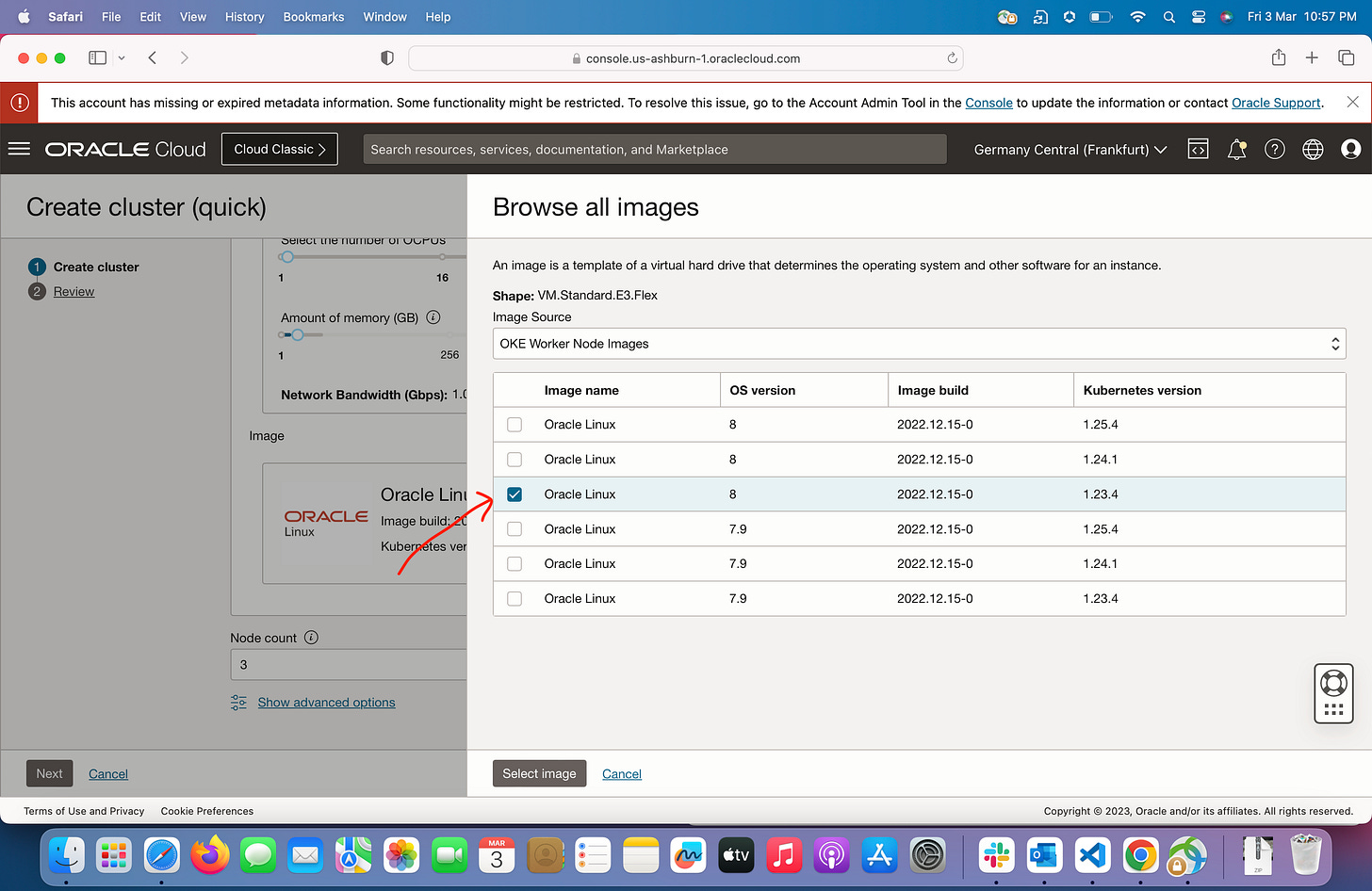Open Safari View menu

(193, 17)
